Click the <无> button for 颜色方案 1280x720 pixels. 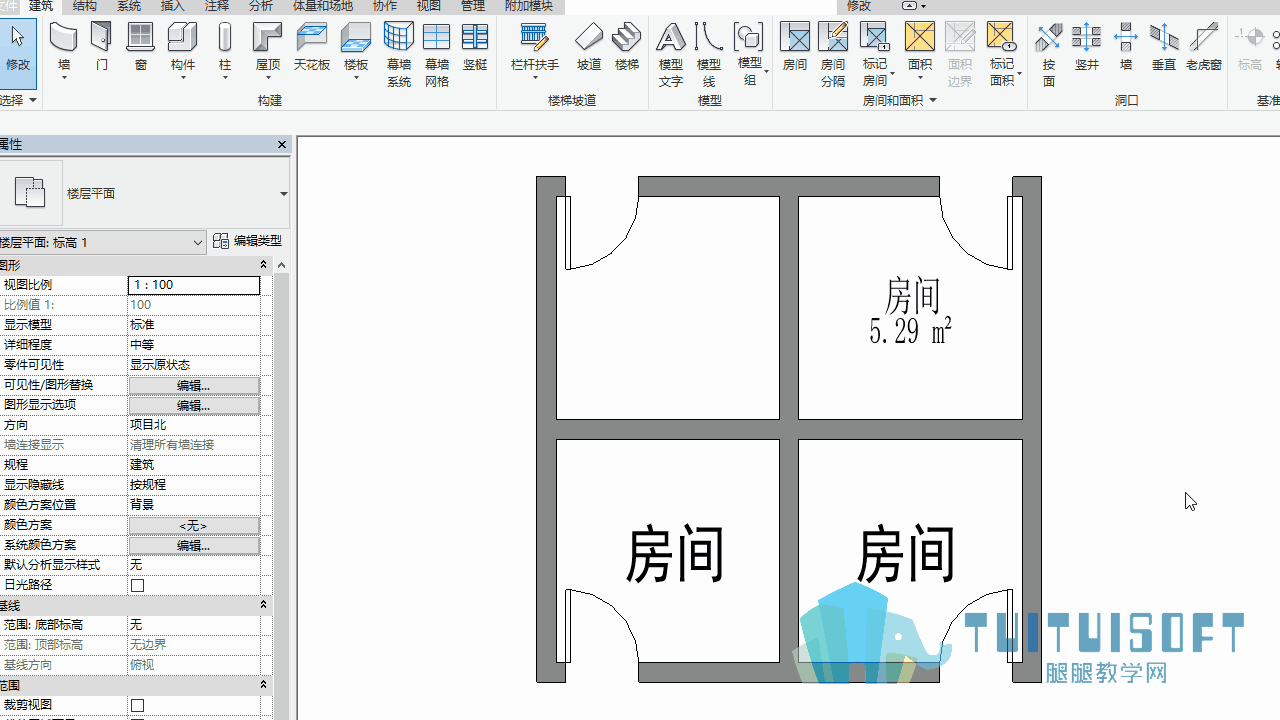tap(194, 525)
